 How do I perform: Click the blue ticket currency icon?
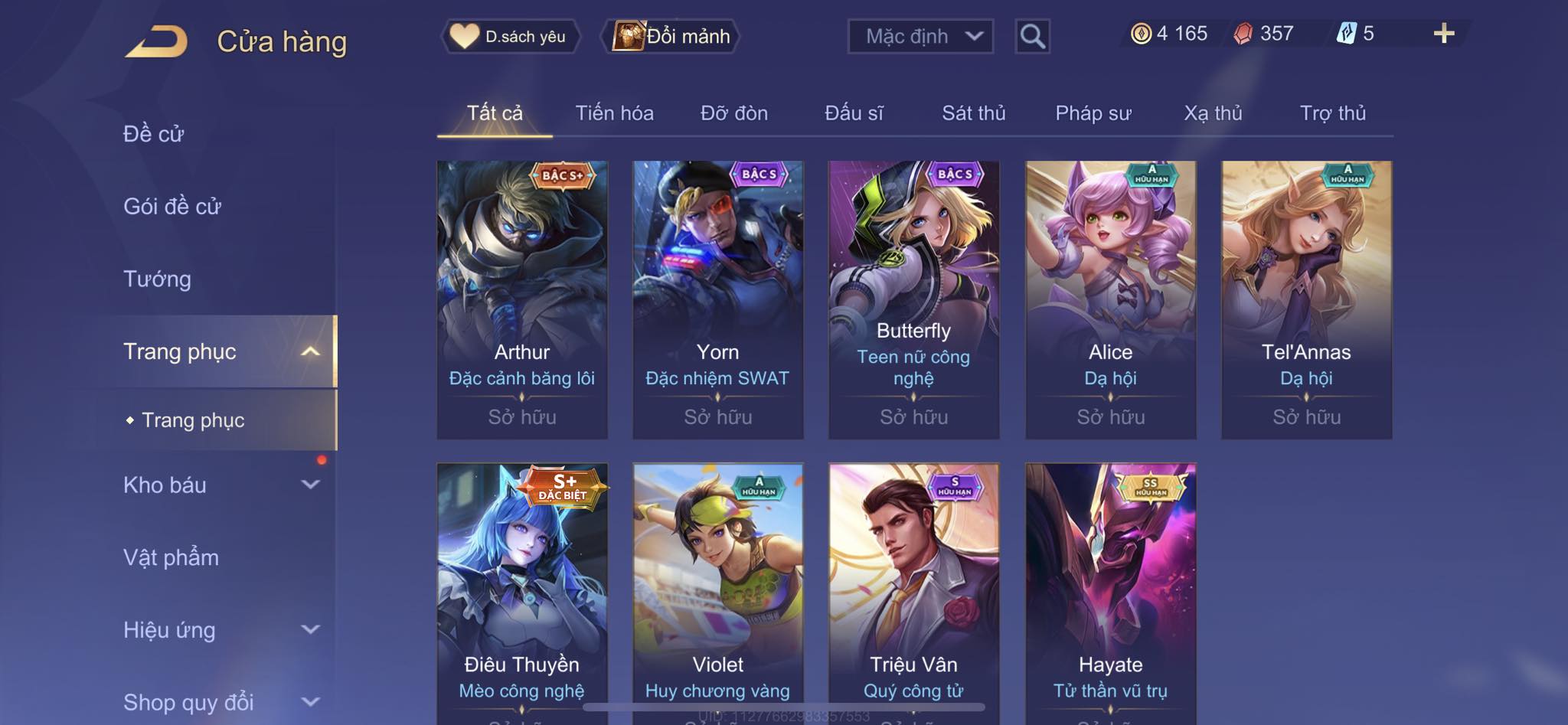pyautogui.click(x=1346, y=34)
